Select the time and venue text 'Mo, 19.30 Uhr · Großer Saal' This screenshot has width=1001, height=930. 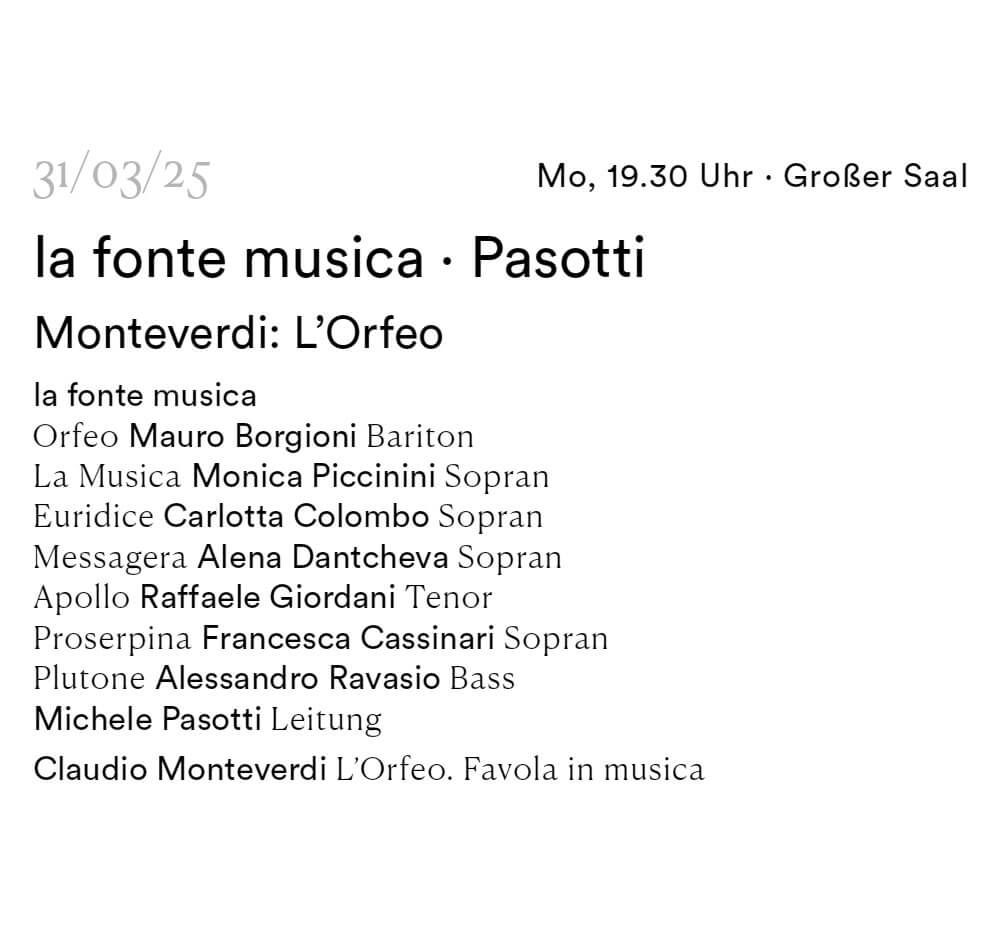pyautogui.click(x=753, y=176)
